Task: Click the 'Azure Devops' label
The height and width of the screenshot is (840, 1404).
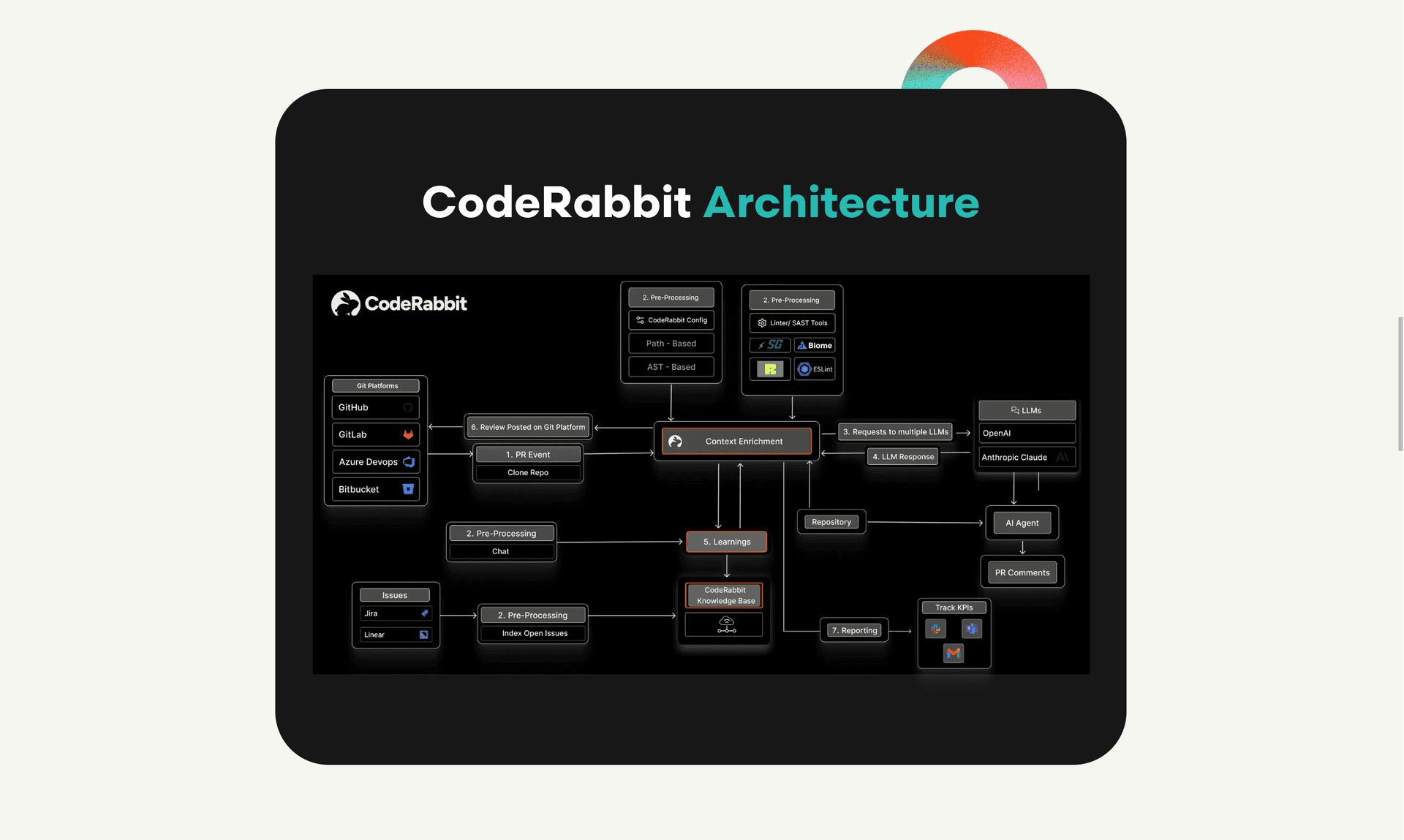Action: 368,462
